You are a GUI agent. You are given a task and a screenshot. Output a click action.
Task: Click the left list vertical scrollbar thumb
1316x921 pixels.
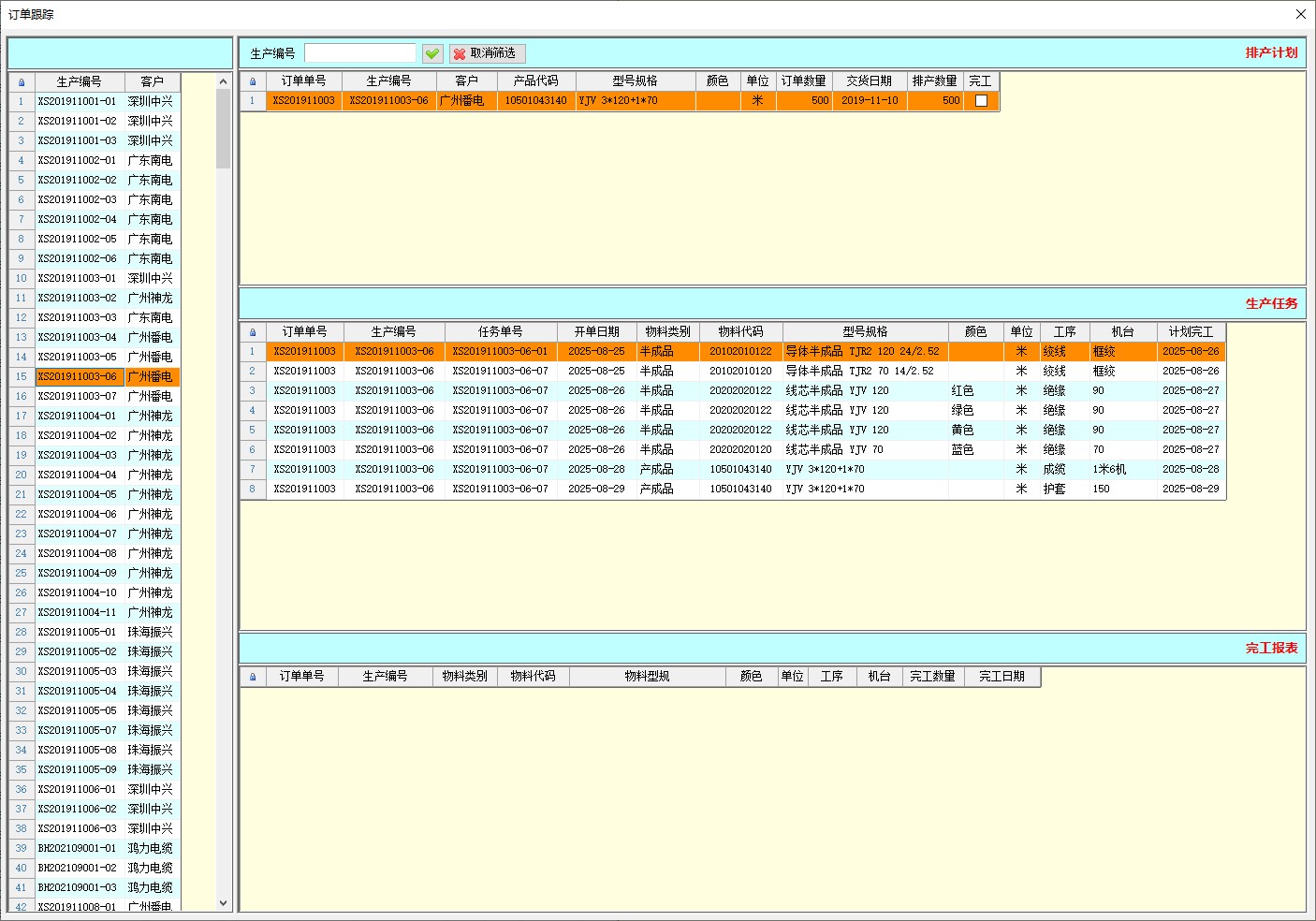click(x=223, y=129)
